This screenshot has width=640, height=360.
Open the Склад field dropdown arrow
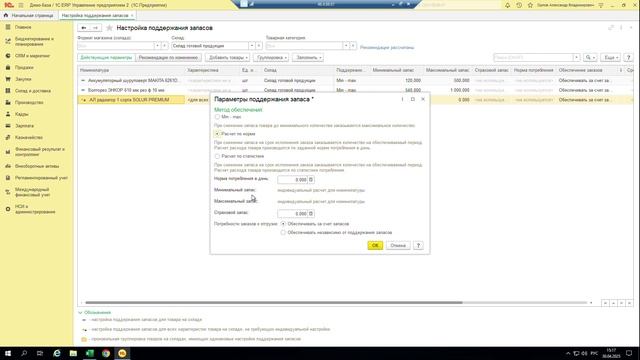(x=252, y=46)
